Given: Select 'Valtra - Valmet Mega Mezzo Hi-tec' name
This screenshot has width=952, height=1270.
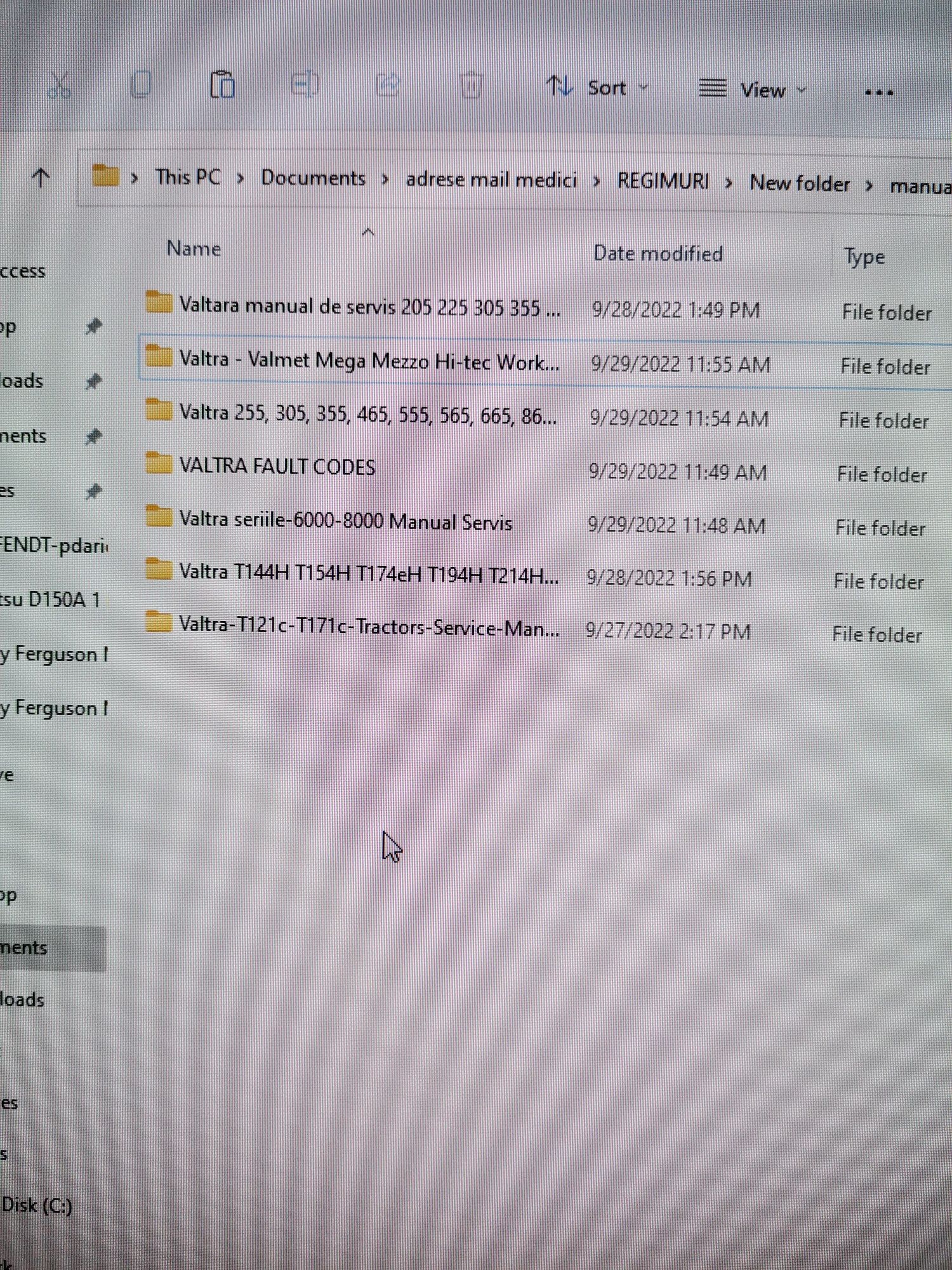Looking at the screenshot, I should (369, 361).
